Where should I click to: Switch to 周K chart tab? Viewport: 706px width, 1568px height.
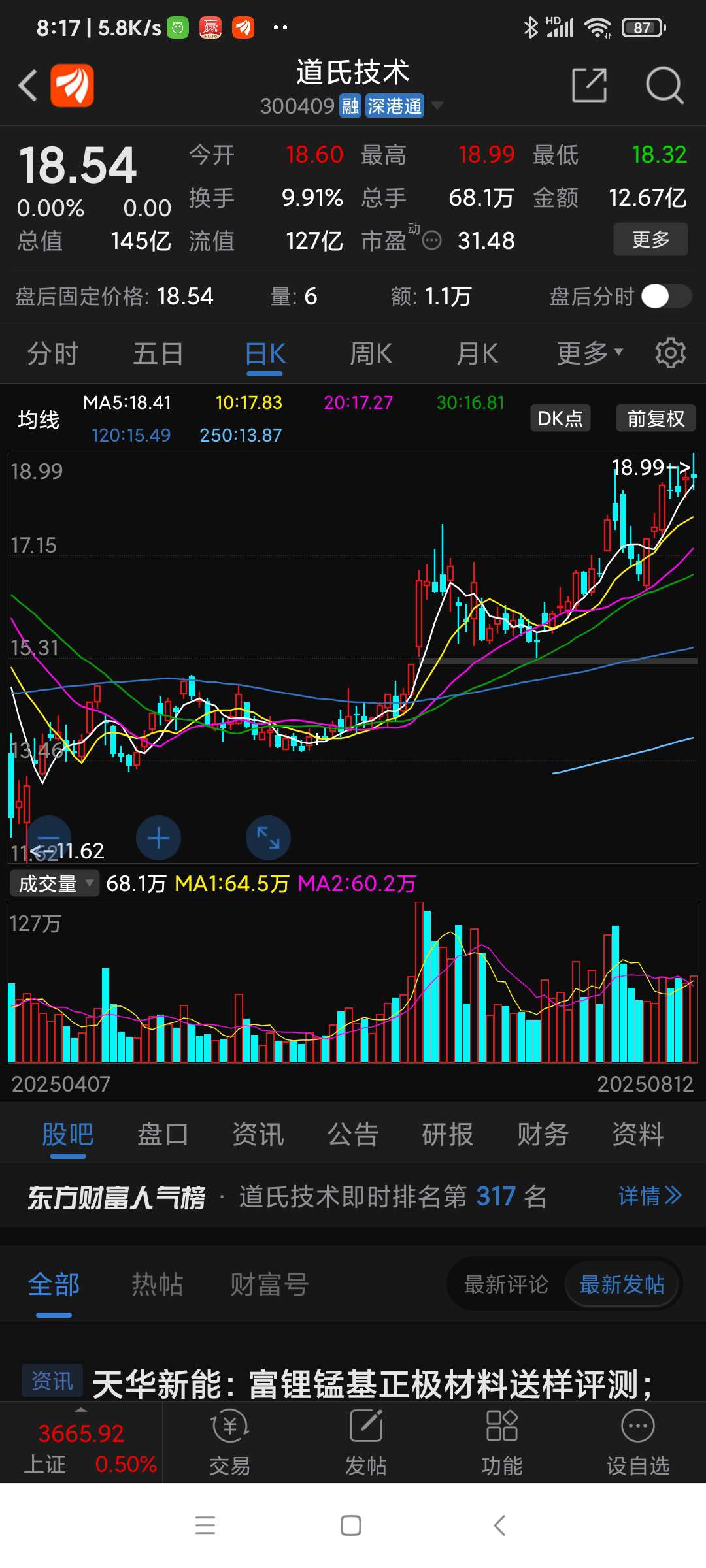click(x=371, y=353)
